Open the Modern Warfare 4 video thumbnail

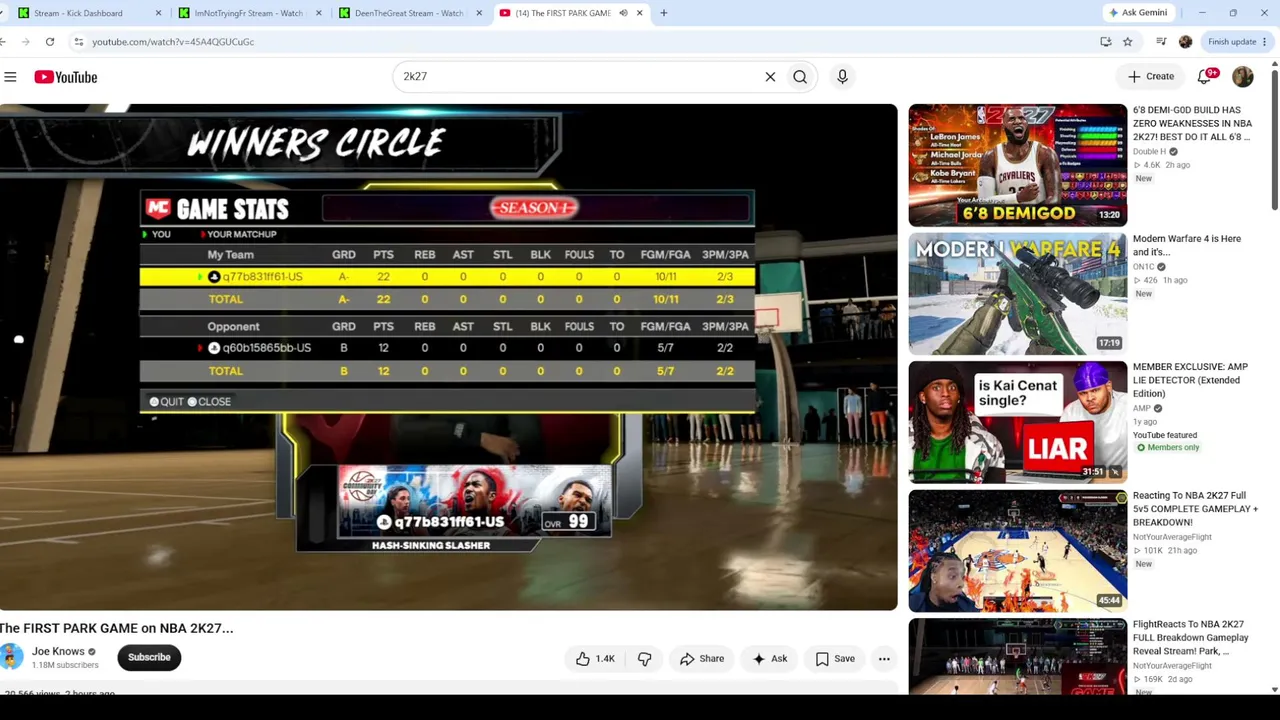tap(1017, 294)
